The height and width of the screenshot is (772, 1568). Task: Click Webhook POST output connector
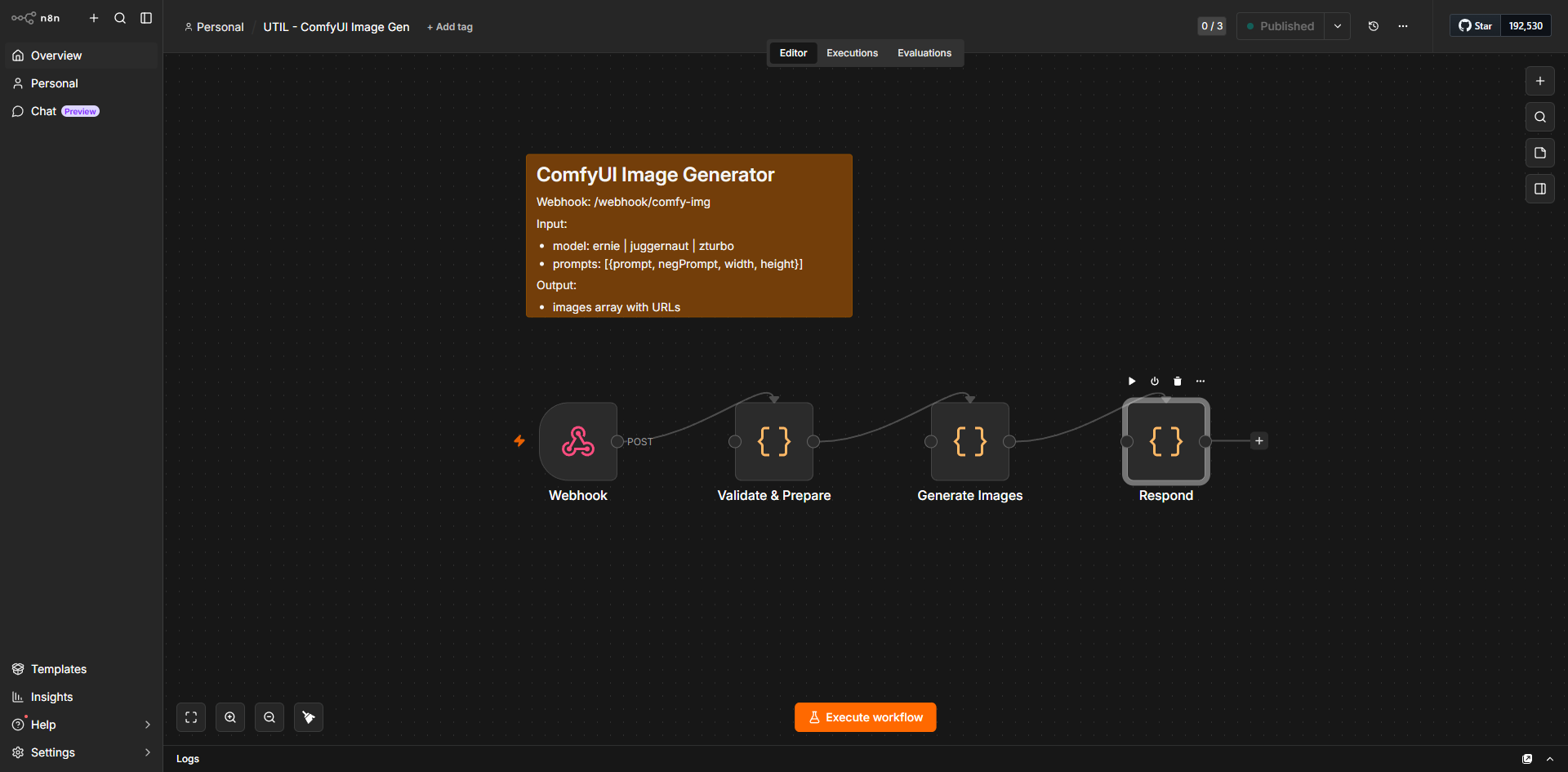pyautogui.click(x=617, y=441)
